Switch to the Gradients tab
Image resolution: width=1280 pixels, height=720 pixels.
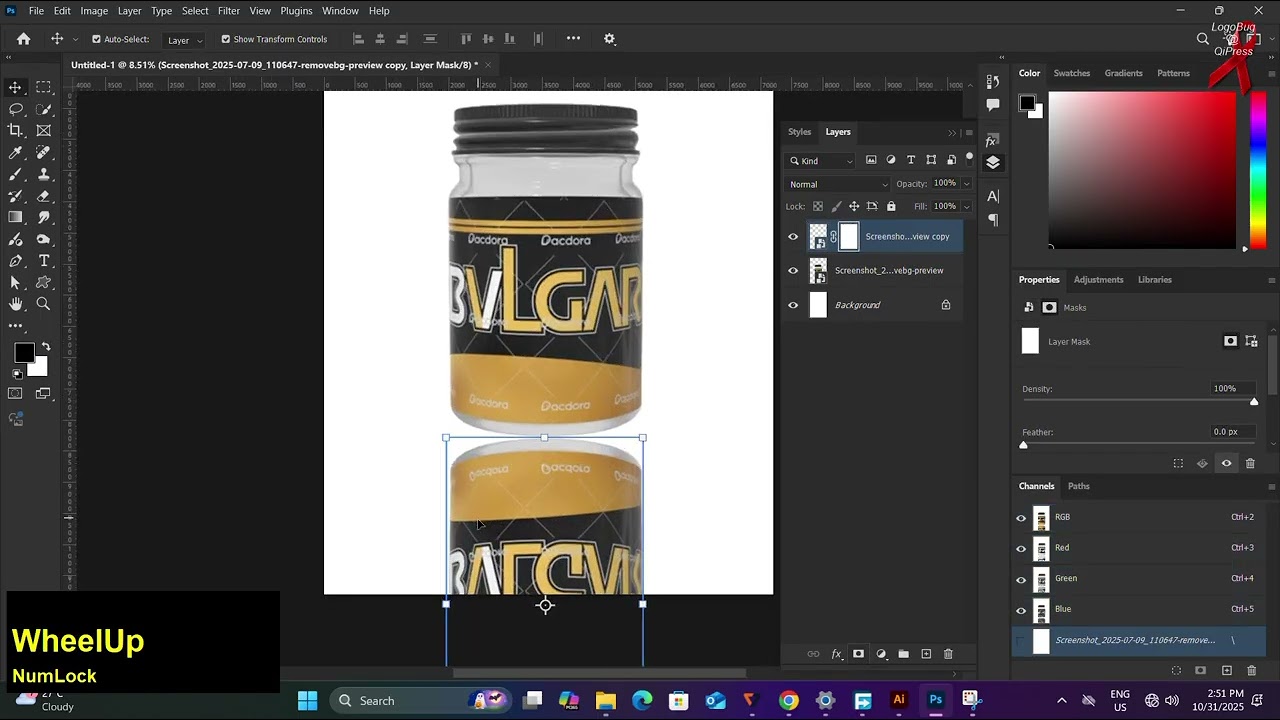(x=1123, y=73)
